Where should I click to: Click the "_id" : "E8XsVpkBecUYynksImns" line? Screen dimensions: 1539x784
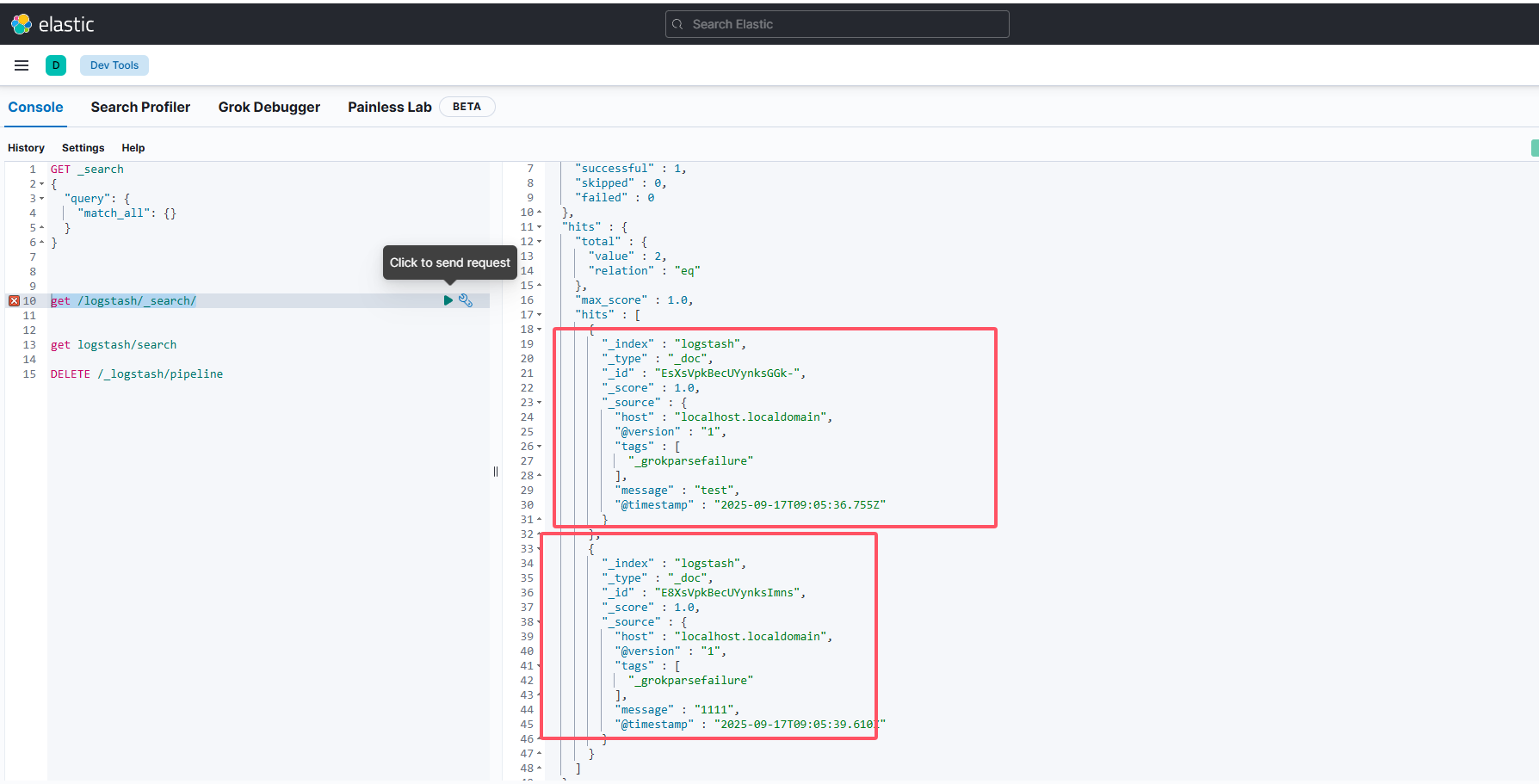point(704,593)
